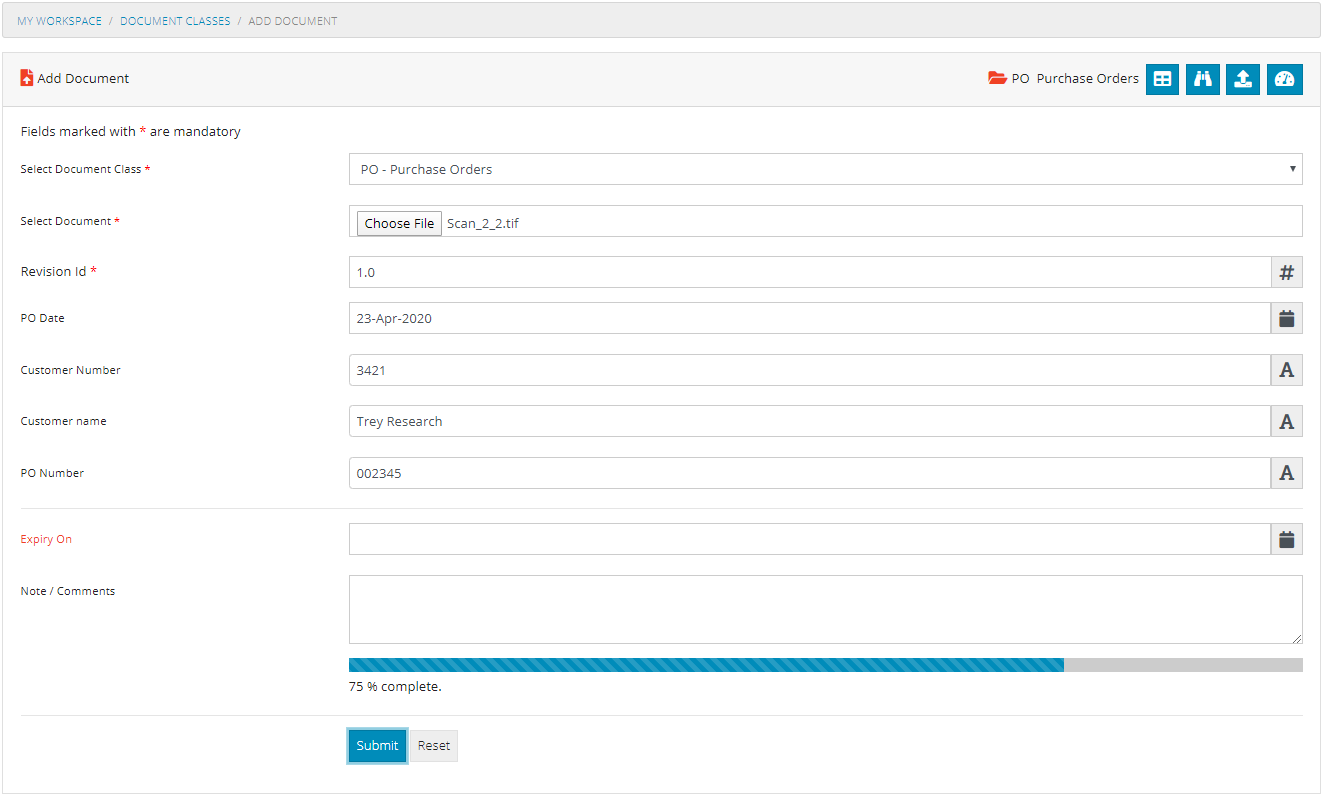Open the dashboard gauge icon

coord(1284,79)
